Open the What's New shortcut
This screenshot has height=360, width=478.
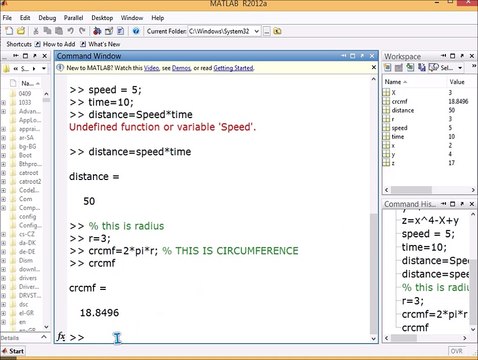[100, 44]
